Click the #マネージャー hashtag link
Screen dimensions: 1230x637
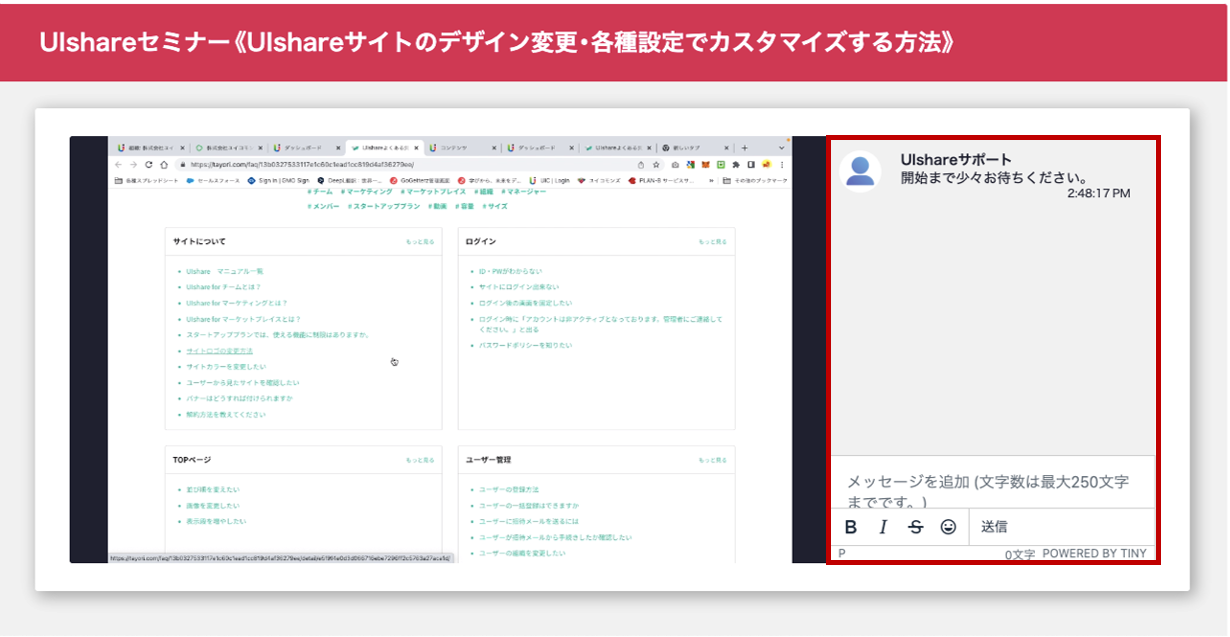click(525, 190)
